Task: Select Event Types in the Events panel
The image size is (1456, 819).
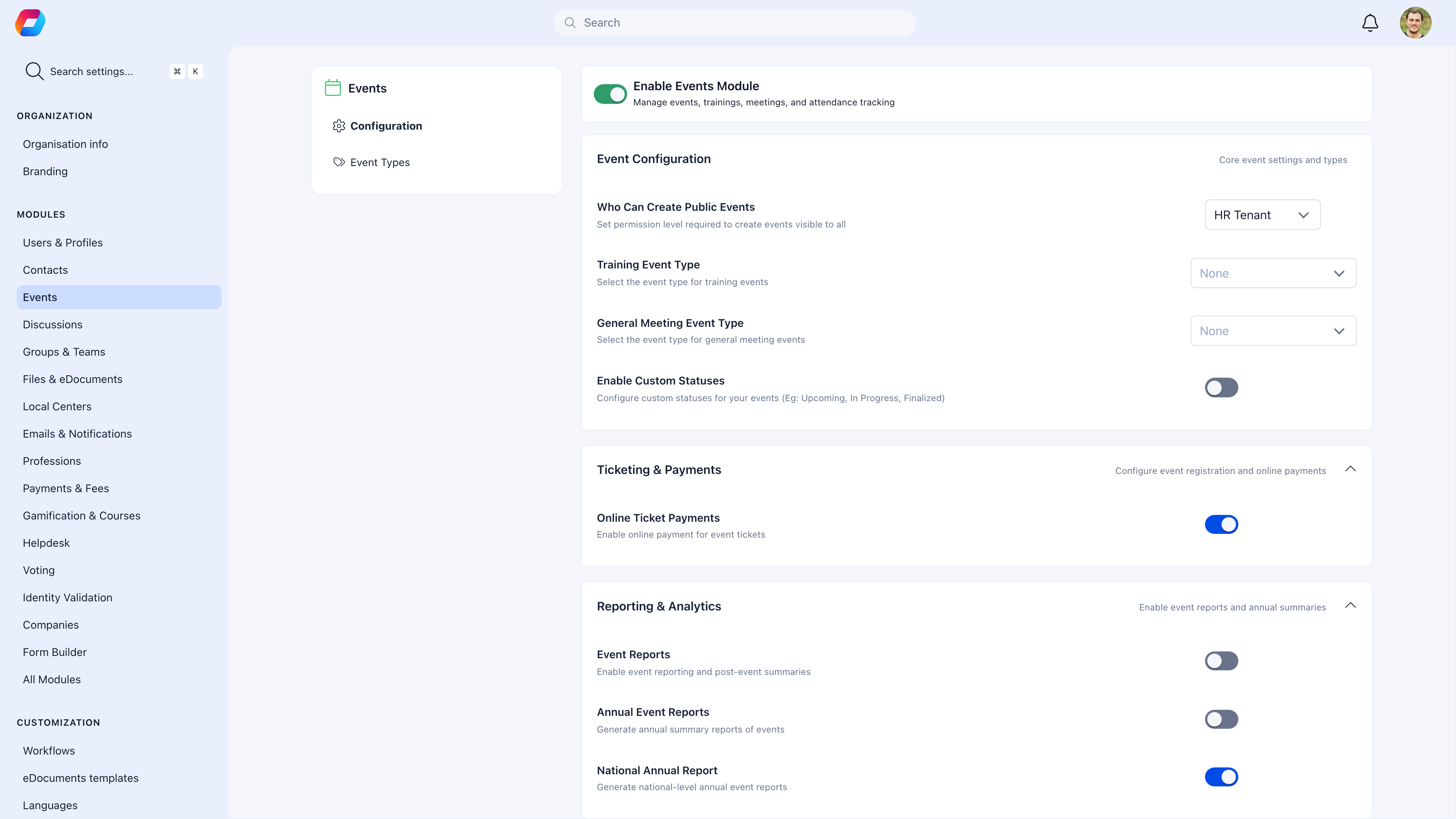Action: (x=380, y=162)
